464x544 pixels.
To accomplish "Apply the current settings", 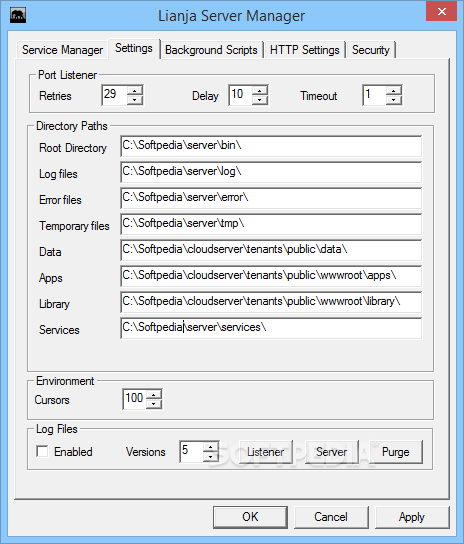I will click(x=412, y=517).
